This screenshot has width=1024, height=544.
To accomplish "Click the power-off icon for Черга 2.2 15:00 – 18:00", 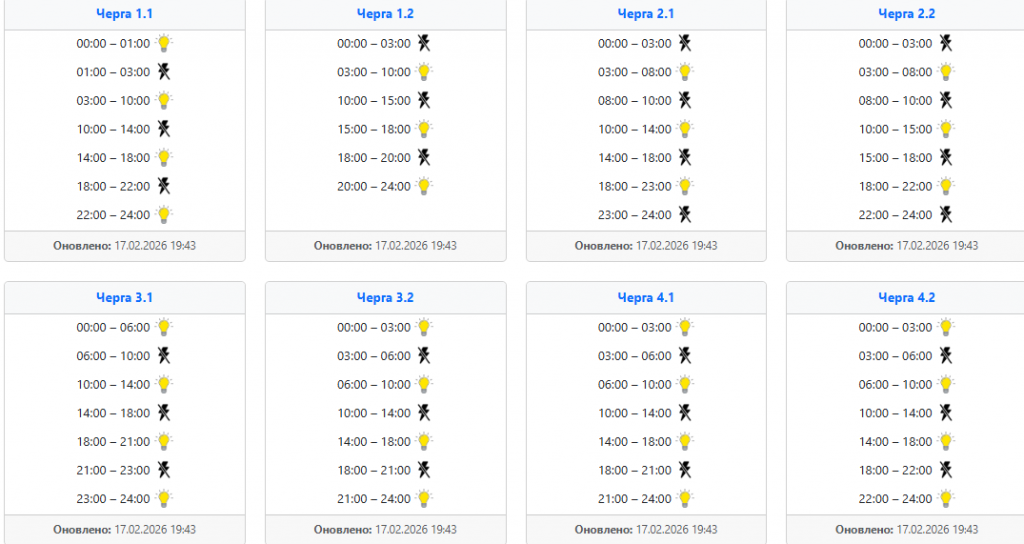I will 946,157.
